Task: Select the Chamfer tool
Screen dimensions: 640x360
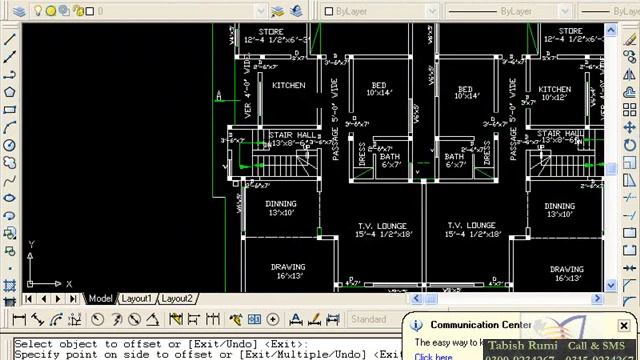Action: point(630,285)
